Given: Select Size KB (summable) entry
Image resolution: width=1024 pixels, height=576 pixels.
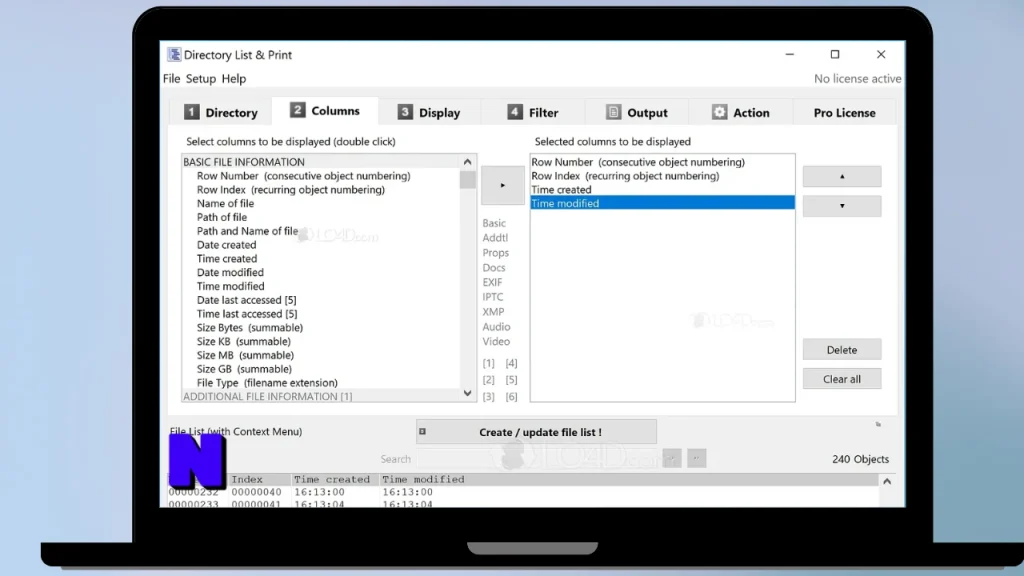Looking at the screenshot, I should pos(244,341).
